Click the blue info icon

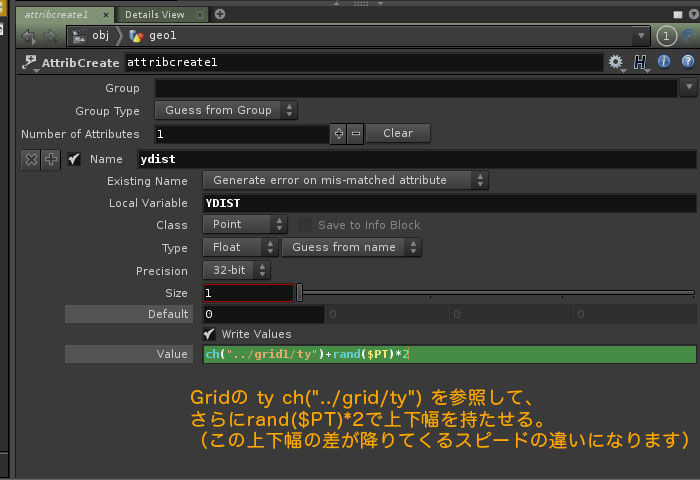coord(663,62)
